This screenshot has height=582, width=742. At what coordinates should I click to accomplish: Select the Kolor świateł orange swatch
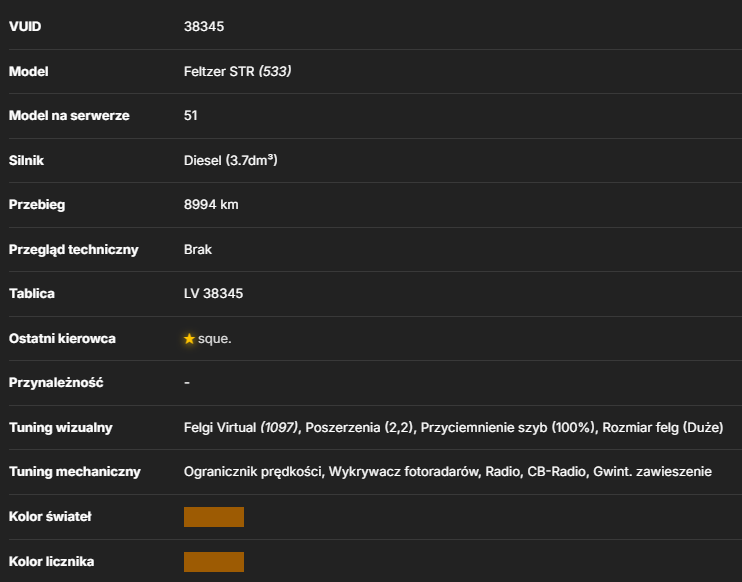(x=214, y=517)
